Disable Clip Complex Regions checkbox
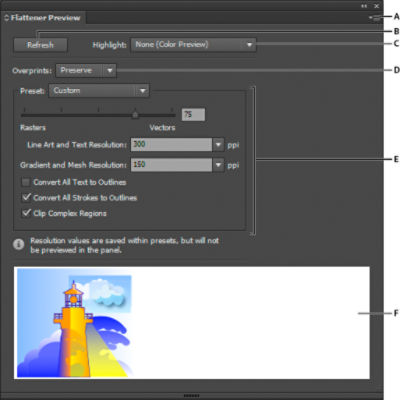Image resolution: width=400 pixels, height=400 pixels. point(26,213)
